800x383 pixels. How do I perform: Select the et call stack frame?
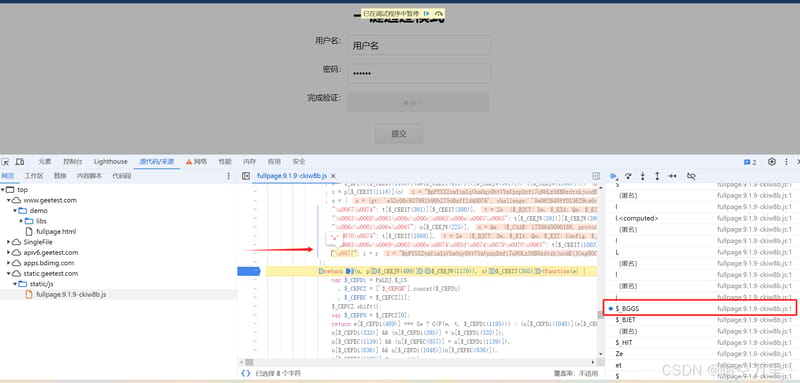pos(700,365)
